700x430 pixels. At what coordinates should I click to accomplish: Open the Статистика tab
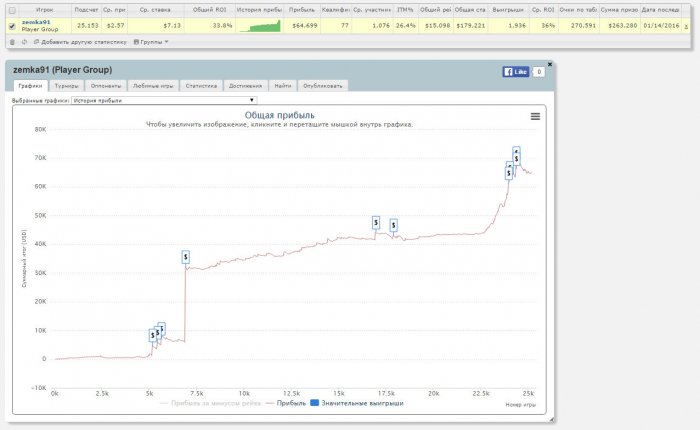(x=201, y=86)
